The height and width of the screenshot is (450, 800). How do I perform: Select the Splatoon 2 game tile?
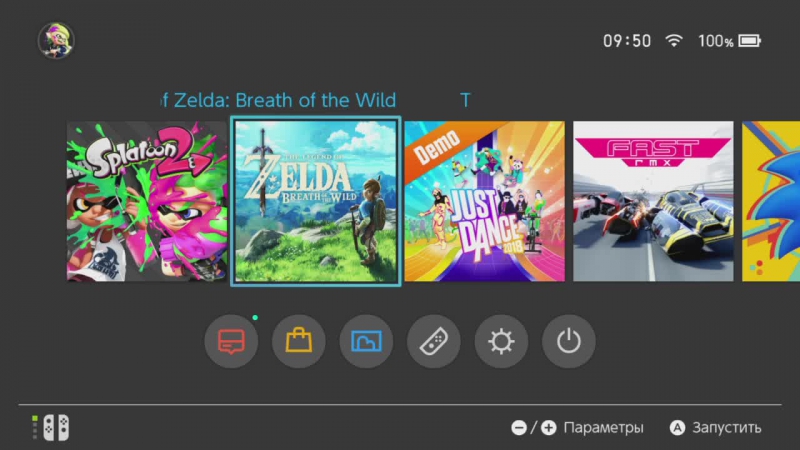(x=147, y=201)
